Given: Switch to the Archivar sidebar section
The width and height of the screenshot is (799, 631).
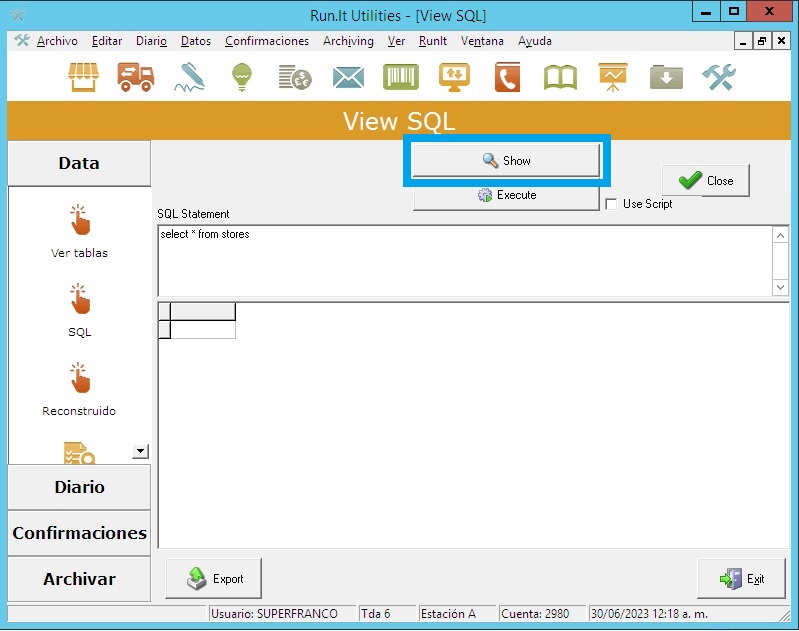Looking at the screenshot, I should tap(79, 579).
